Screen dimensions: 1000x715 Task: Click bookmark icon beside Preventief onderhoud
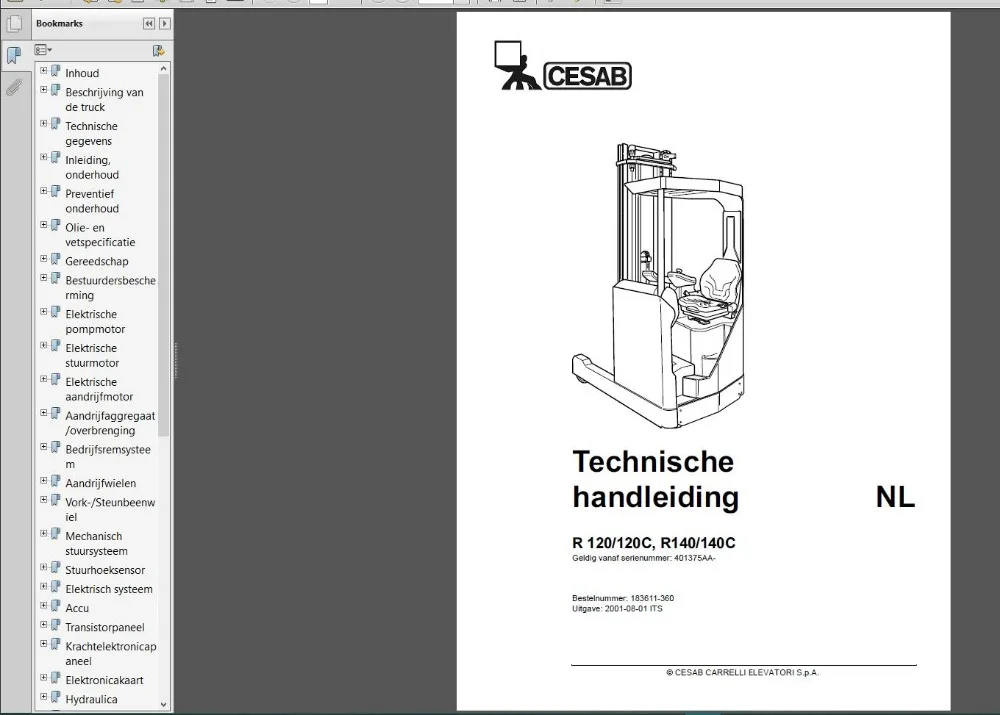55,191
